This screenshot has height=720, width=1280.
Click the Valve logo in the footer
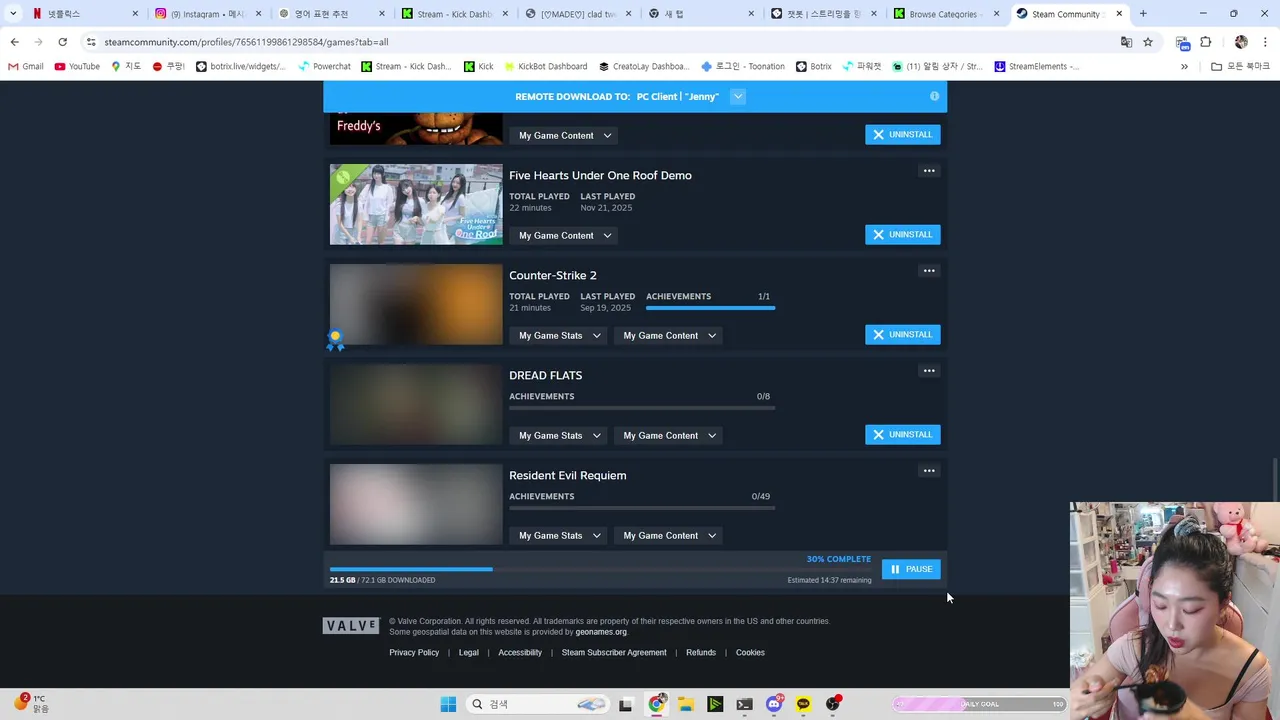click(x=351, y=625)
